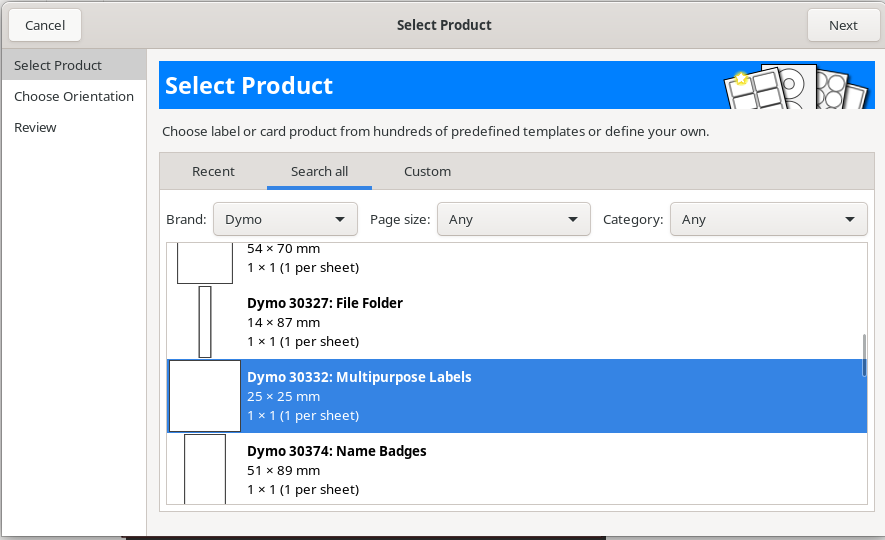Click the label sheets icon in the banner
The image size is (885, 540).
pos(796,86)
